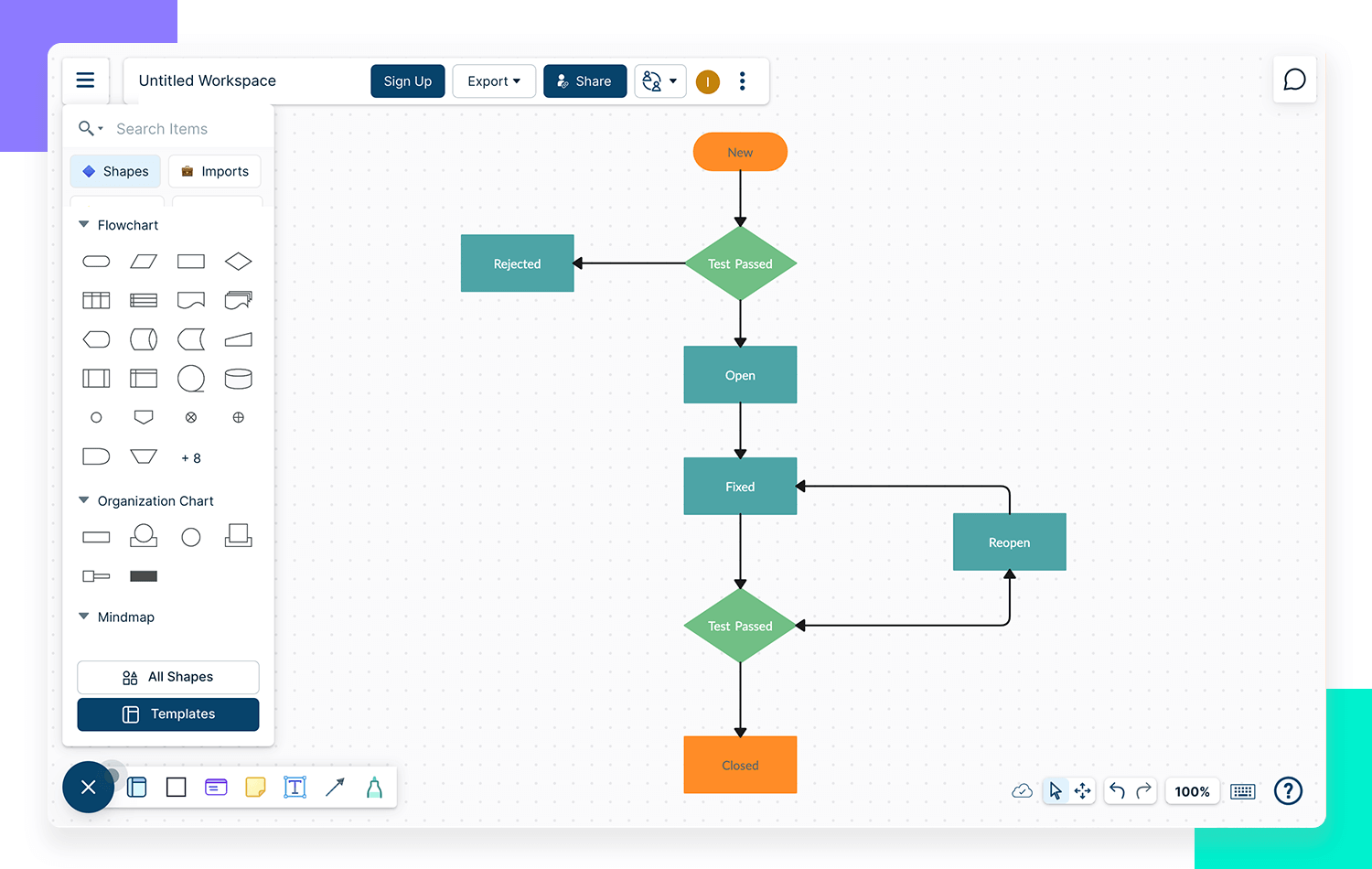Open keyboard shortcuts icon

tap(1243, 791)
